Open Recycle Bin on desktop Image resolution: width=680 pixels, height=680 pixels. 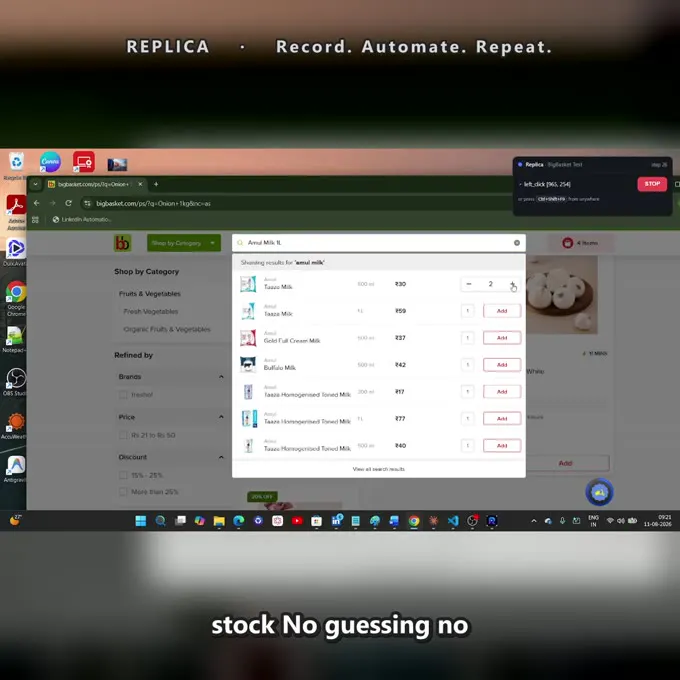pyautogui.click(x=16, y=165)
